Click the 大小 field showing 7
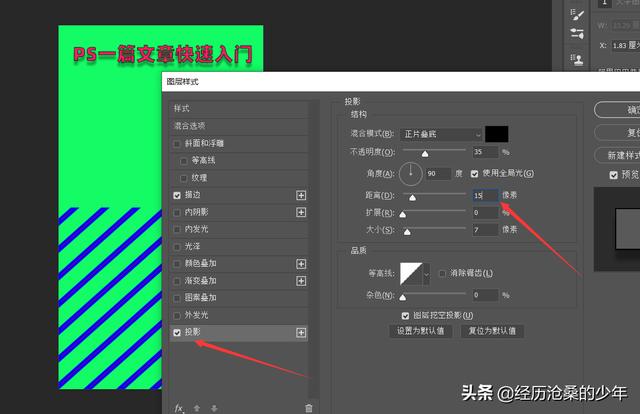Viewport: 640px width, 414px height. coord(485,230)
